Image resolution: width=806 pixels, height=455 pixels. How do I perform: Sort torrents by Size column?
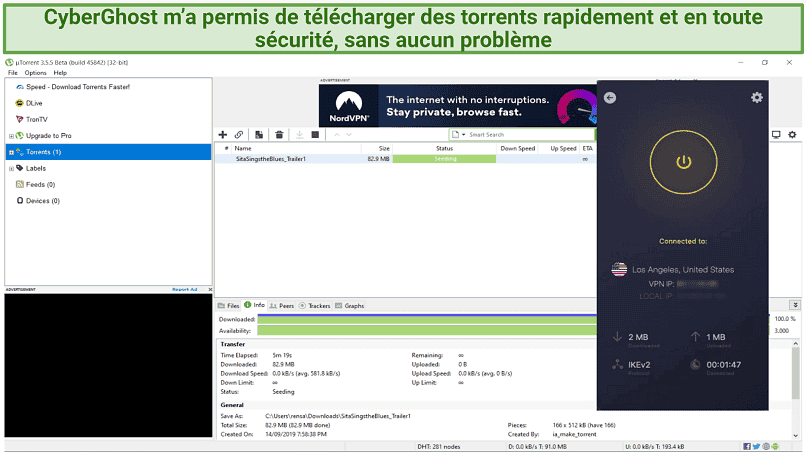(377, 148)
